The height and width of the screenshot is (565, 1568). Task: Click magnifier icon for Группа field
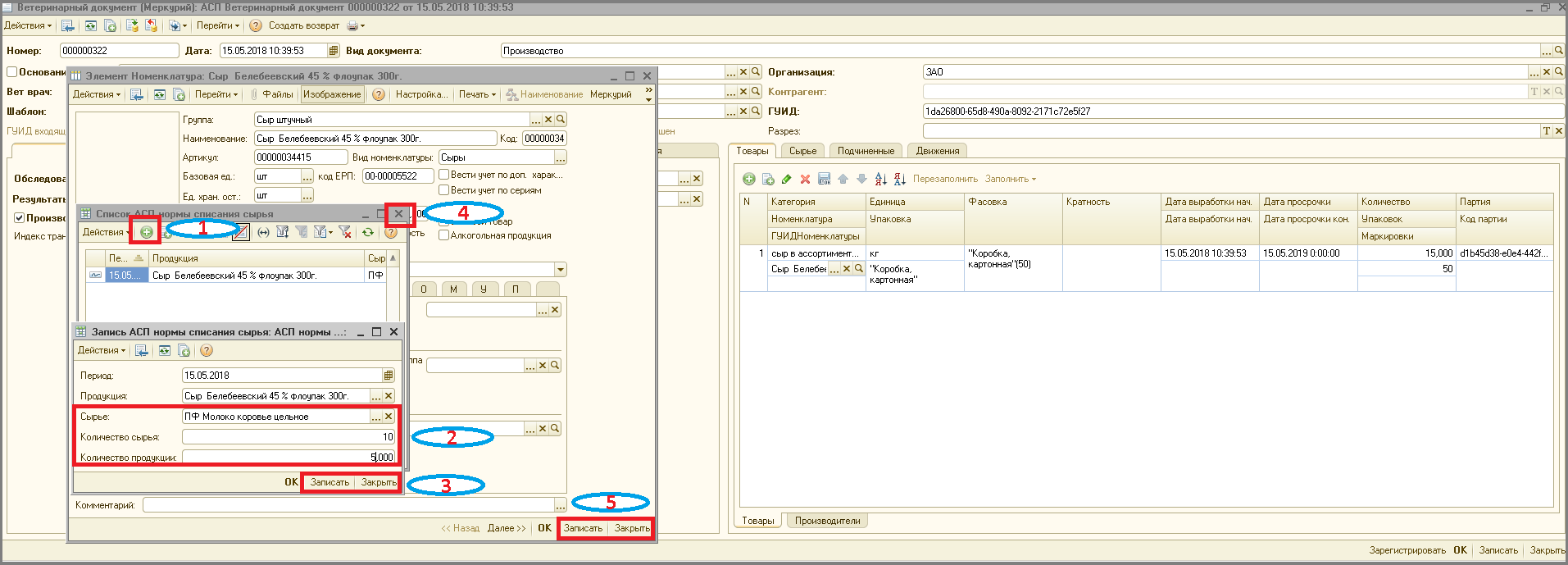pyautogui.click(x=561, y=120)
